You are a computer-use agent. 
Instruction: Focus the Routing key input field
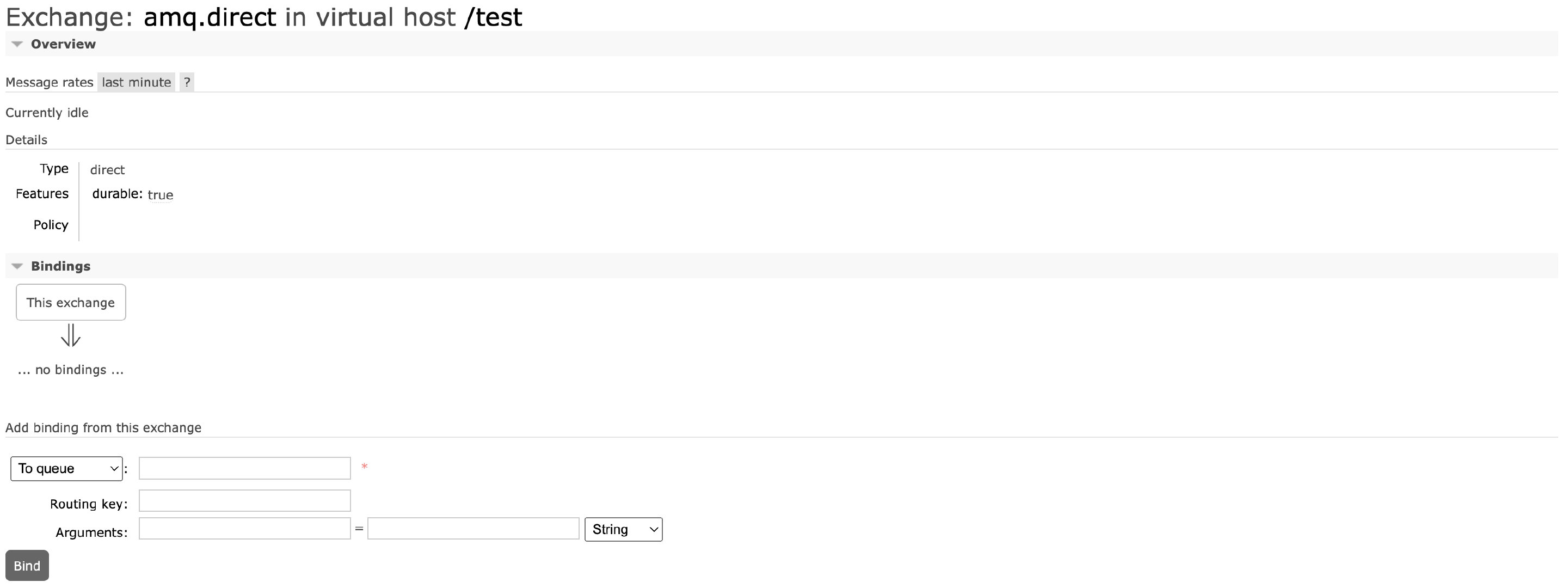click(245, 501)
